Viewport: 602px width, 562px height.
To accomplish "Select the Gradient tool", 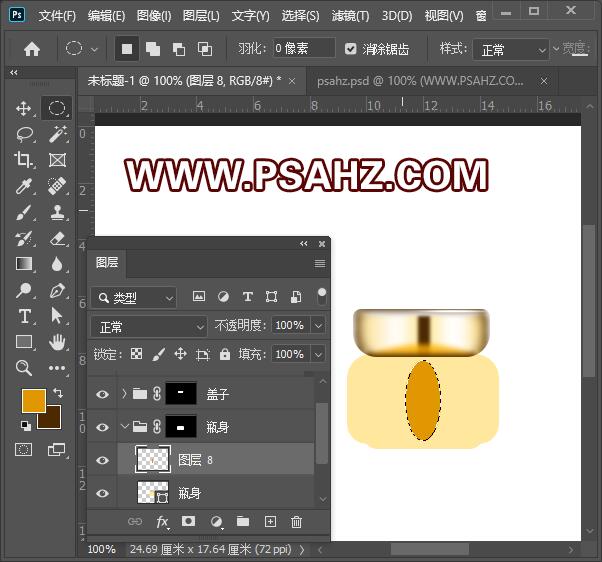I will pyautogui.click(x=24, y=264).
